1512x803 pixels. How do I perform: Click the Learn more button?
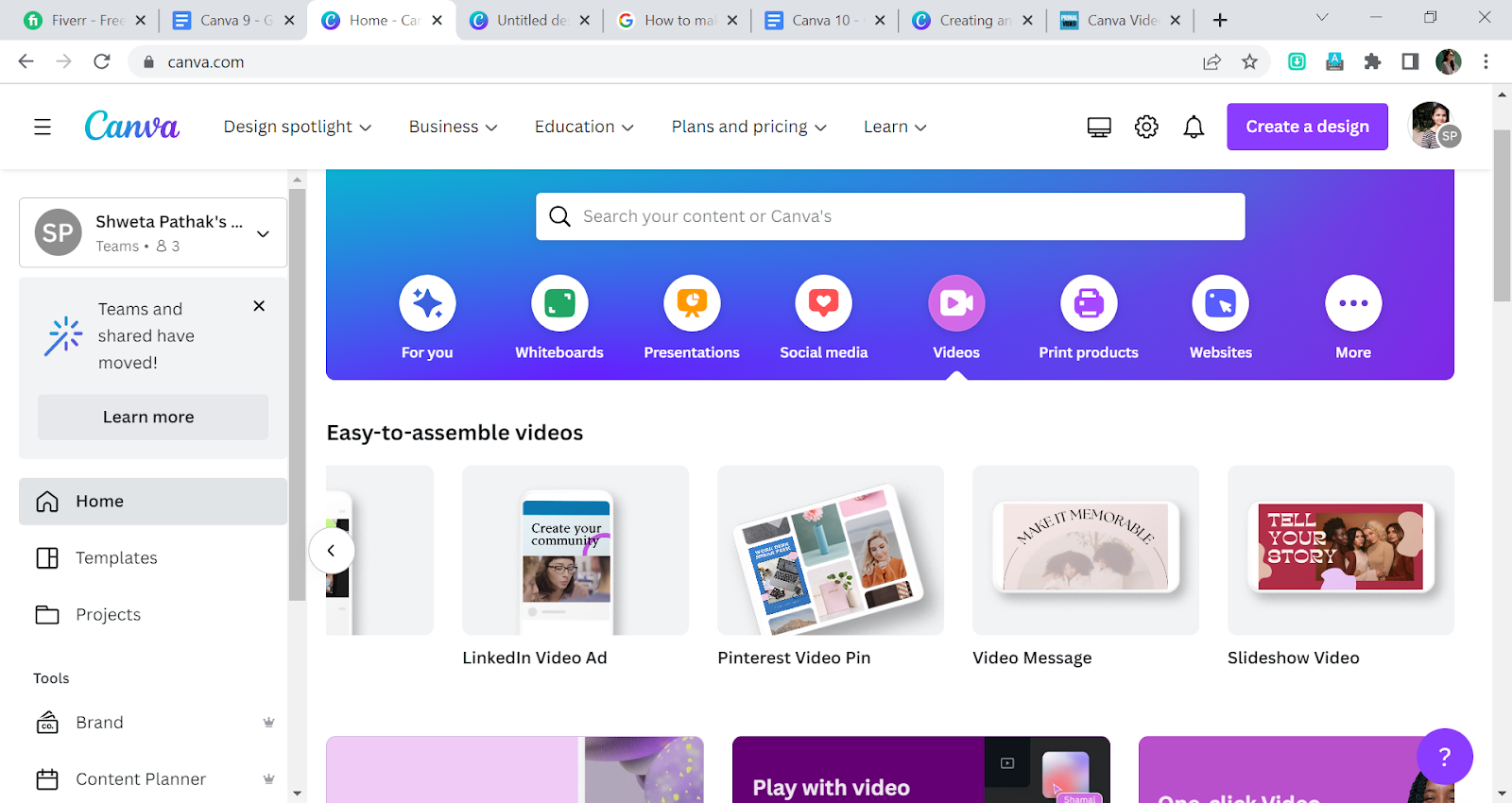pyautogui.click(x=153, y=417)
